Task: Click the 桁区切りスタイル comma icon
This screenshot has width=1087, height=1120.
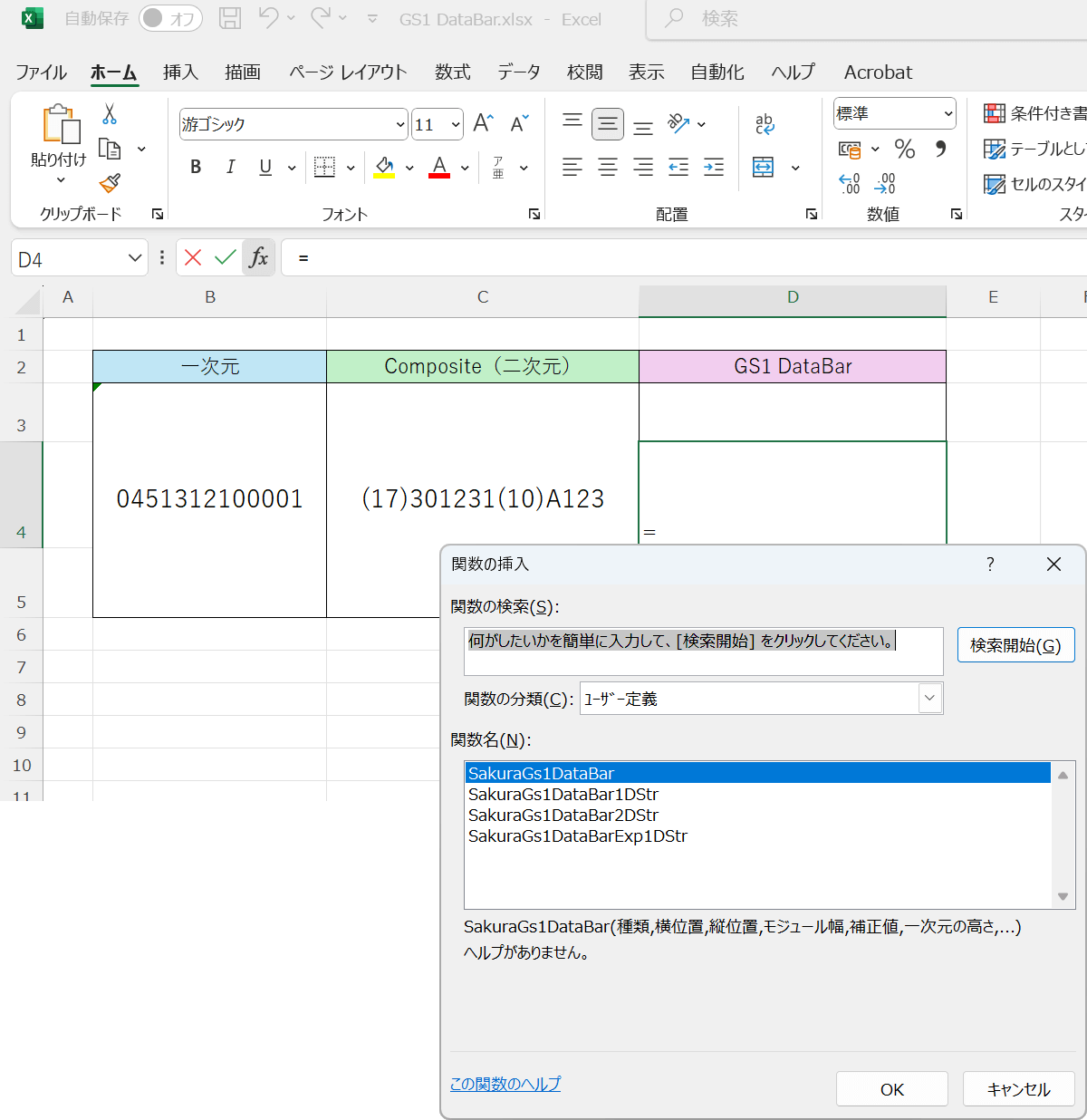Action: pyautogui.click(x=941, y=149)
